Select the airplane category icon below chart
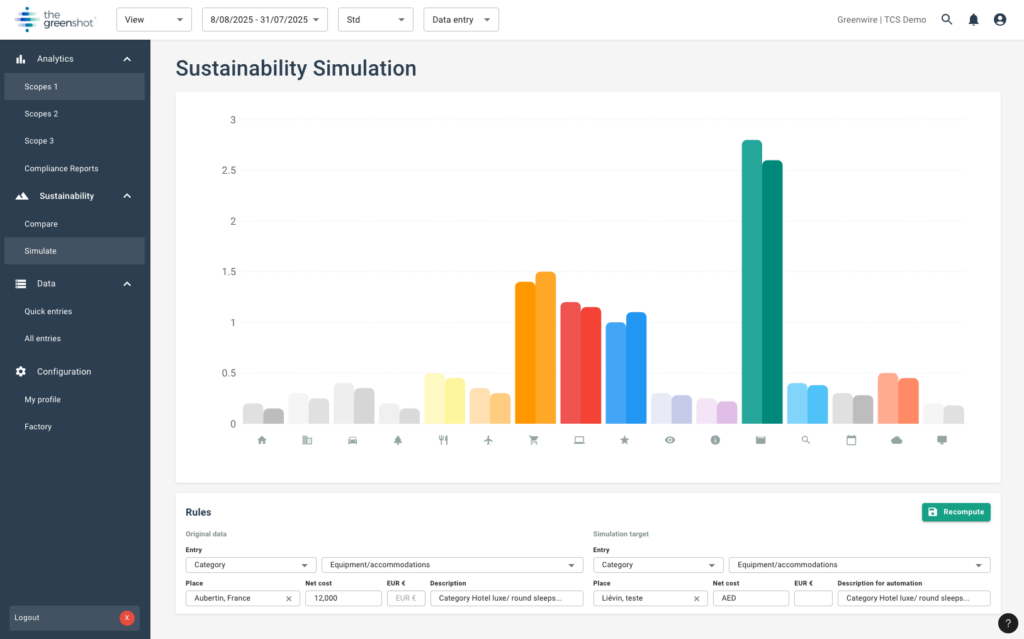This screenshot has height=639, width=1024. 488,440
